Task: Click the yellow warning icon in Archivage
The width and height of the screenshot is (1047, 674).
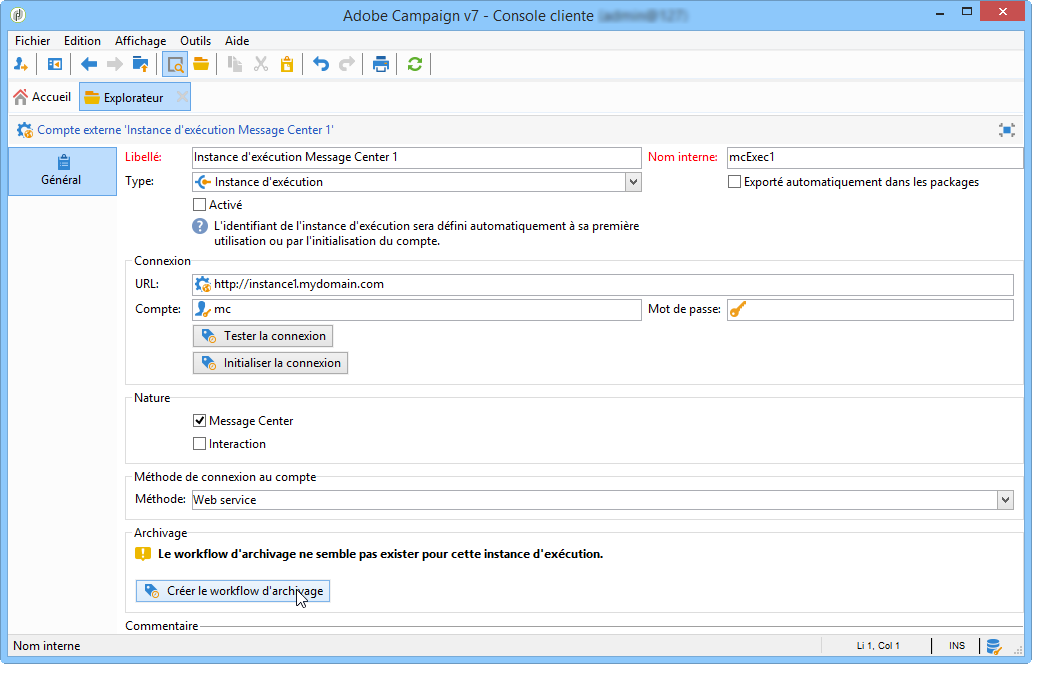Action: tap(143, 554)
